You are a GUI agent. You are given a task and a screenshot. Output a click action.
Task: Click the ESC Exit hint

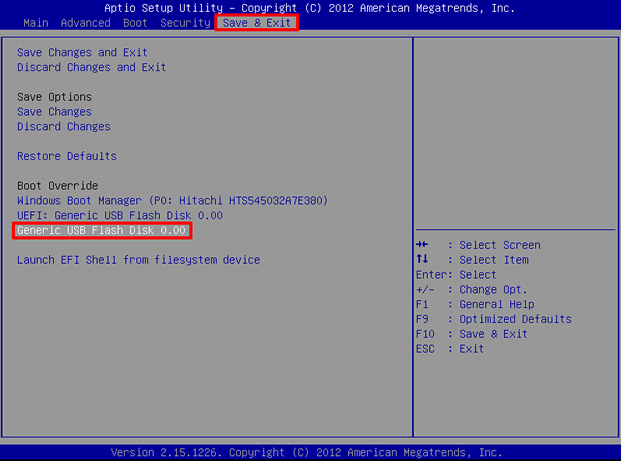point(450,349)
